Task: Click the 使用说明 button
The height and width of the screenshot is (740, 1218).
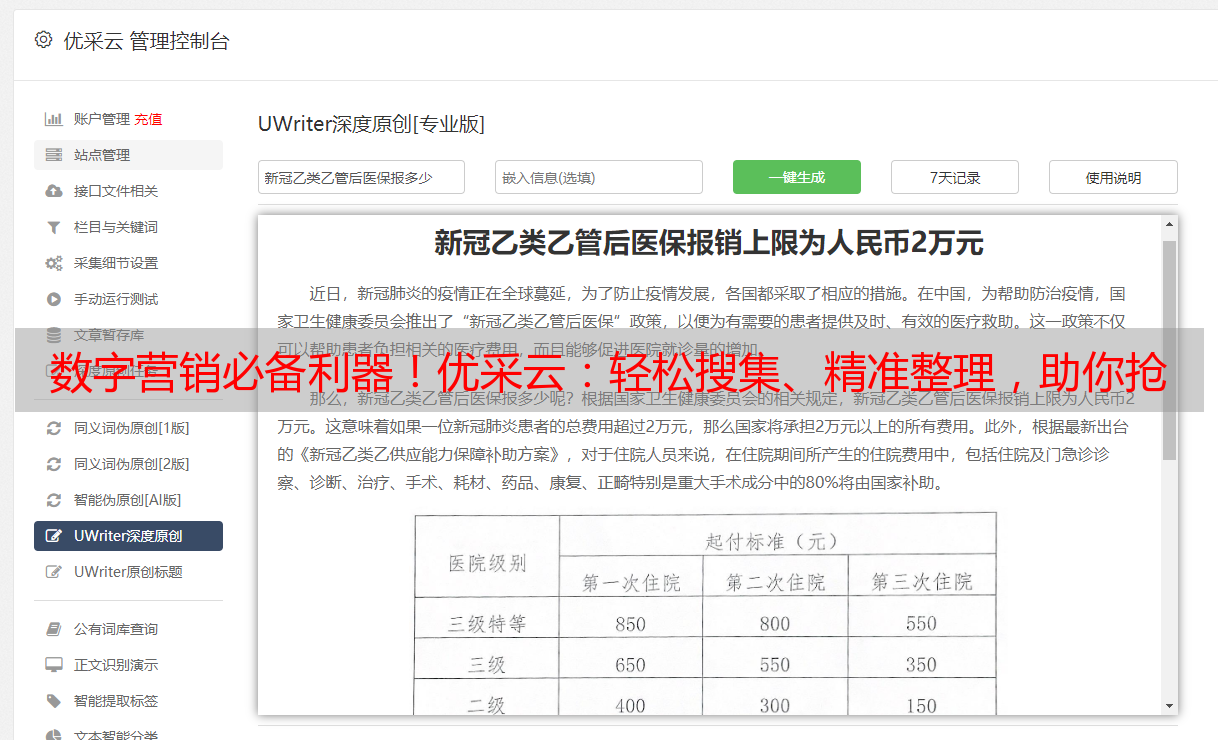Action: tap(1112, 177)
